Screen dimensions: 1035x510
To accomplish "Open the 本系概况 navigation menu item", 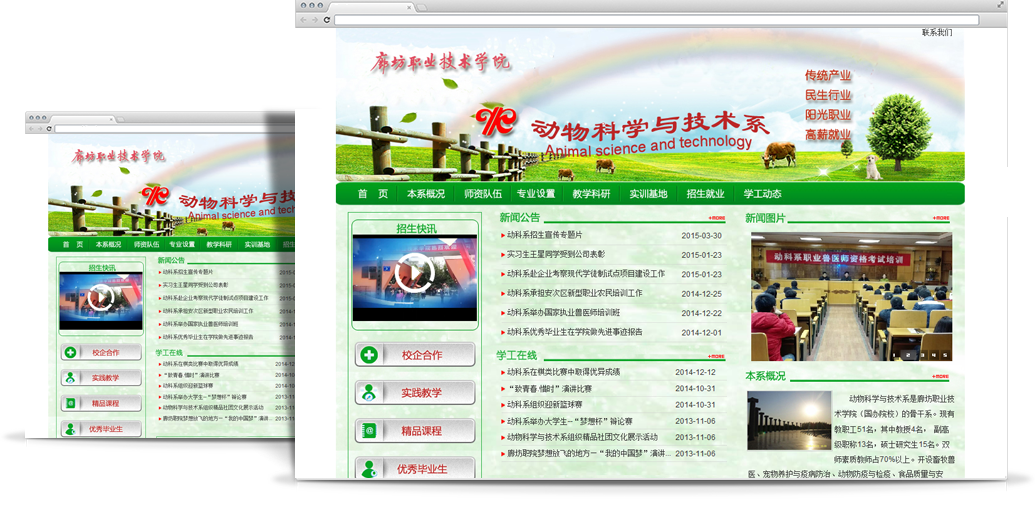I will point(426,194).
